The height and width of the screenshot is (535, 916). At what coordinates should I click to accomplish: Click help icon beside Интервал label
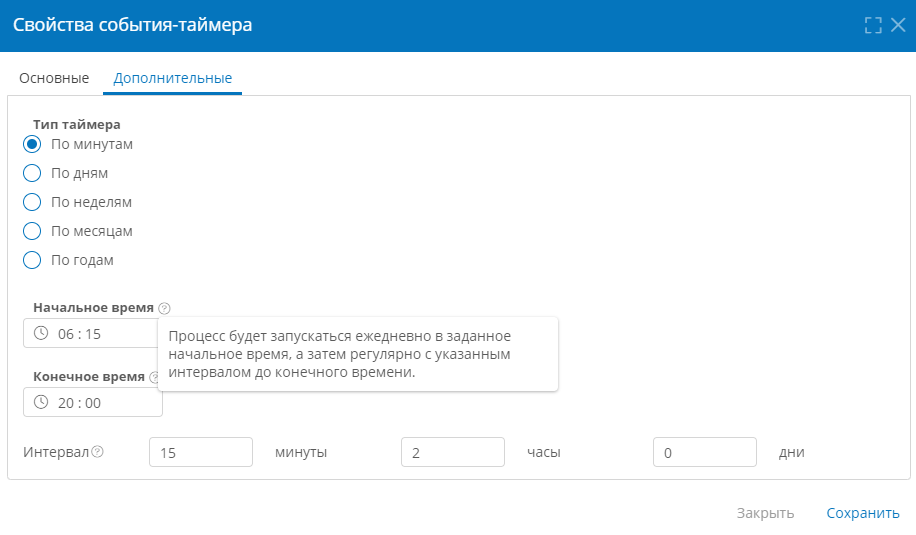click(x=98, y=451)
